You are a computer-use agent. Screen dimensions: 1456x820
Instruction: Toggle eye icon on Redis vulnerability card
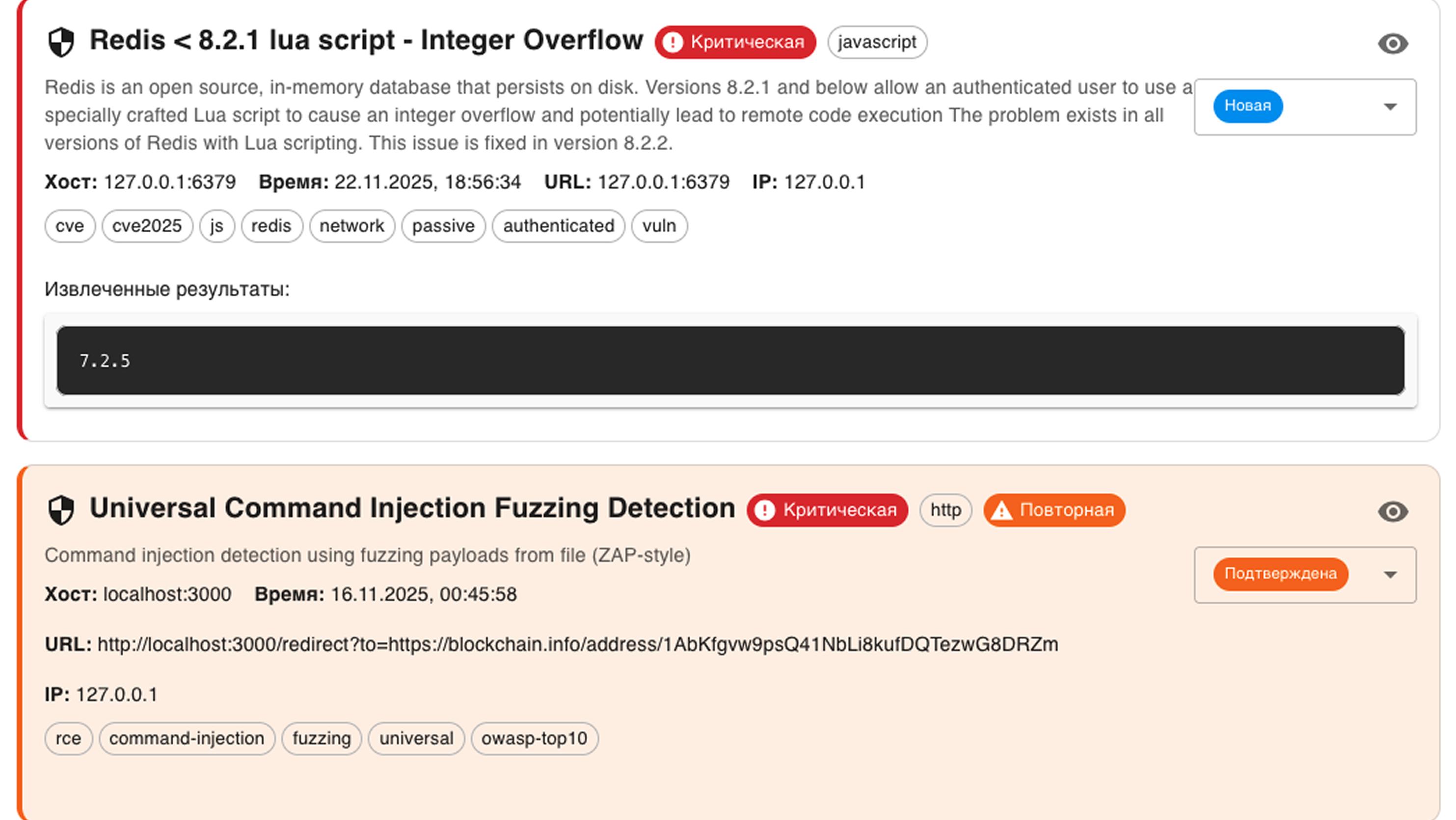tap(1392, 44)
